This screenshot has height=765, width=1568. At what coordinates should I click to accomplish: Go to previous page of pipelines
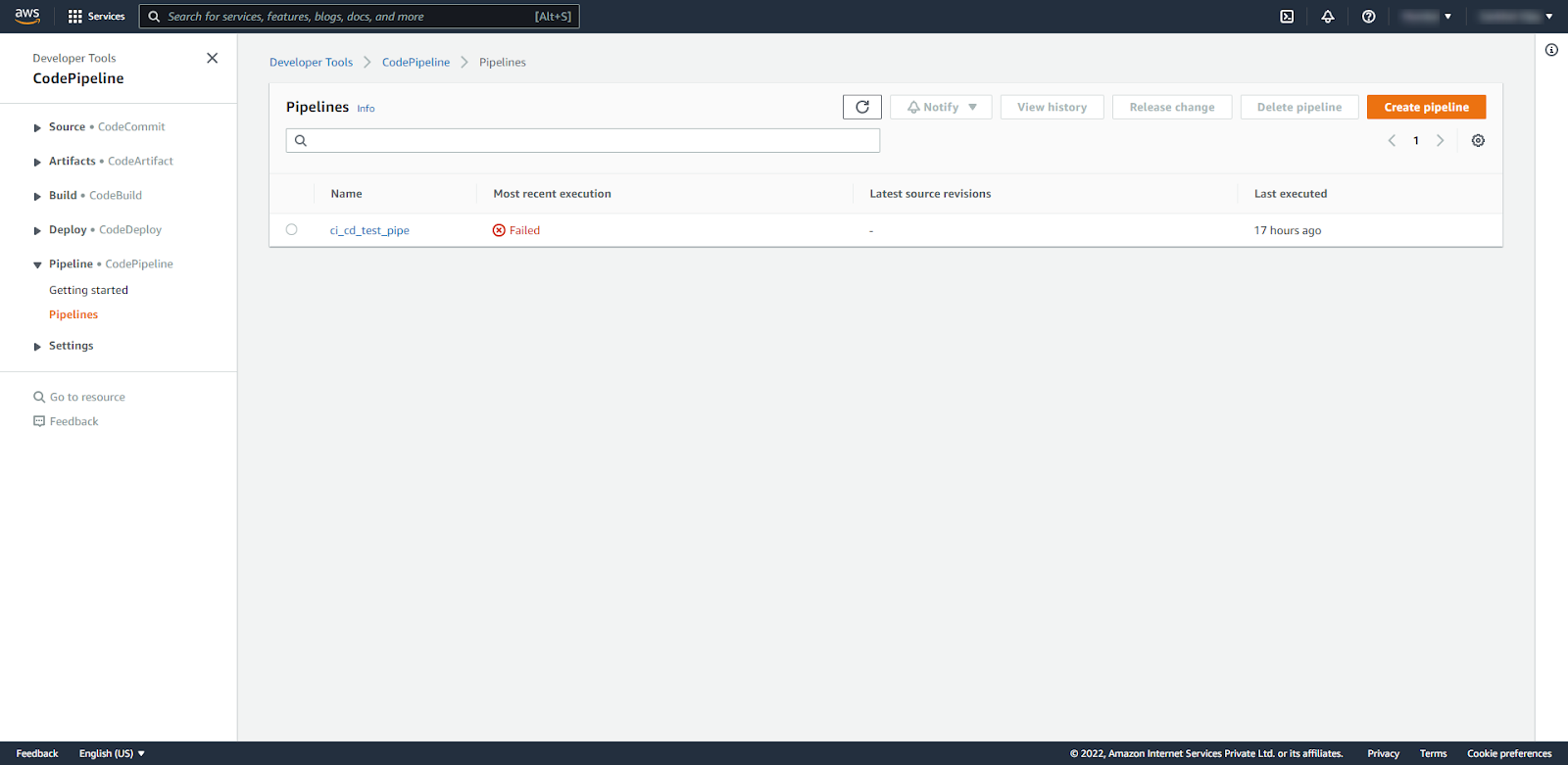point(1392,140)
